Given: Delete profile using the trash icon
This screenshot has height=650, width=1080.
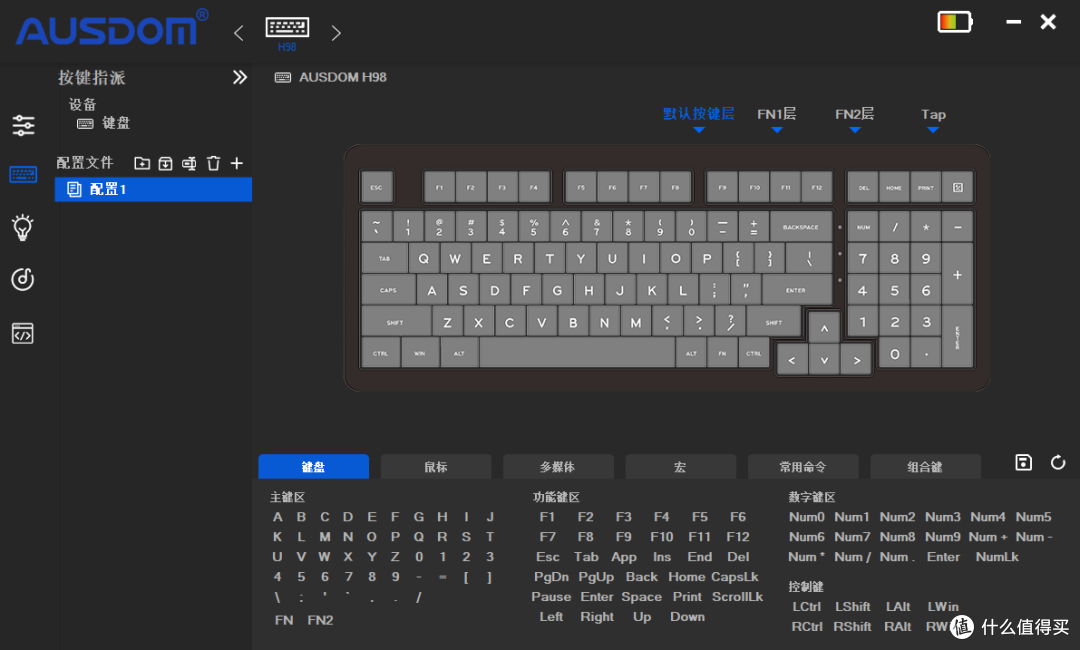Looking at the screenshot, I should pyautogui.click(x=214, y=163).
